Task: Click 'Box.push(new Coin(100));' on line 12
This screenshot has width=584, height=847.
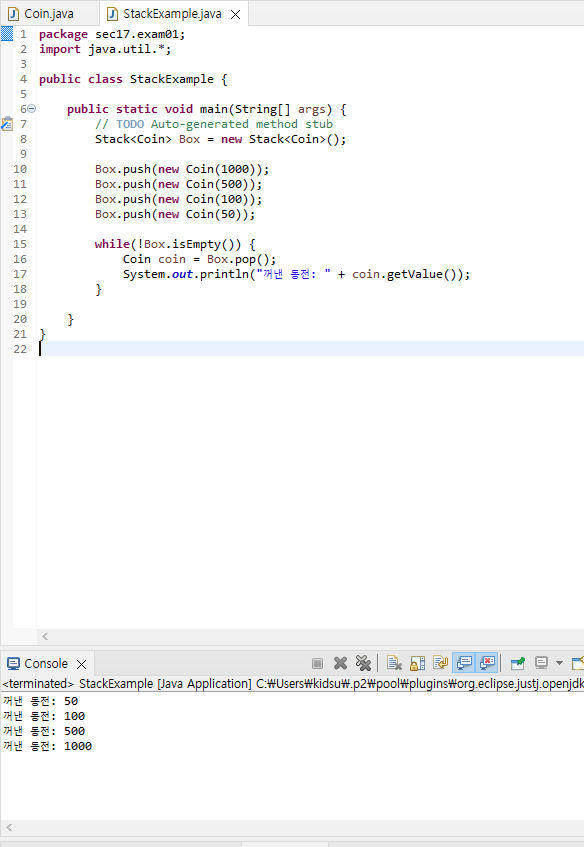Action: [178, 199]
